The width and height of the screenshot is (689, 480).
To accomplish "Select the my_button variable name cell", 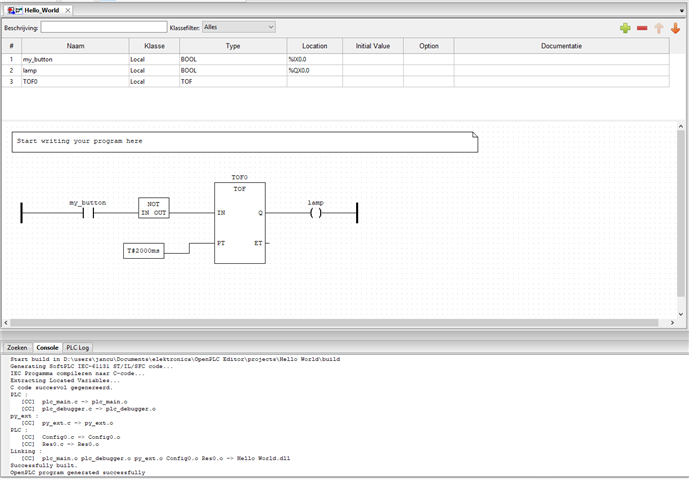I will tap(76, 59).
